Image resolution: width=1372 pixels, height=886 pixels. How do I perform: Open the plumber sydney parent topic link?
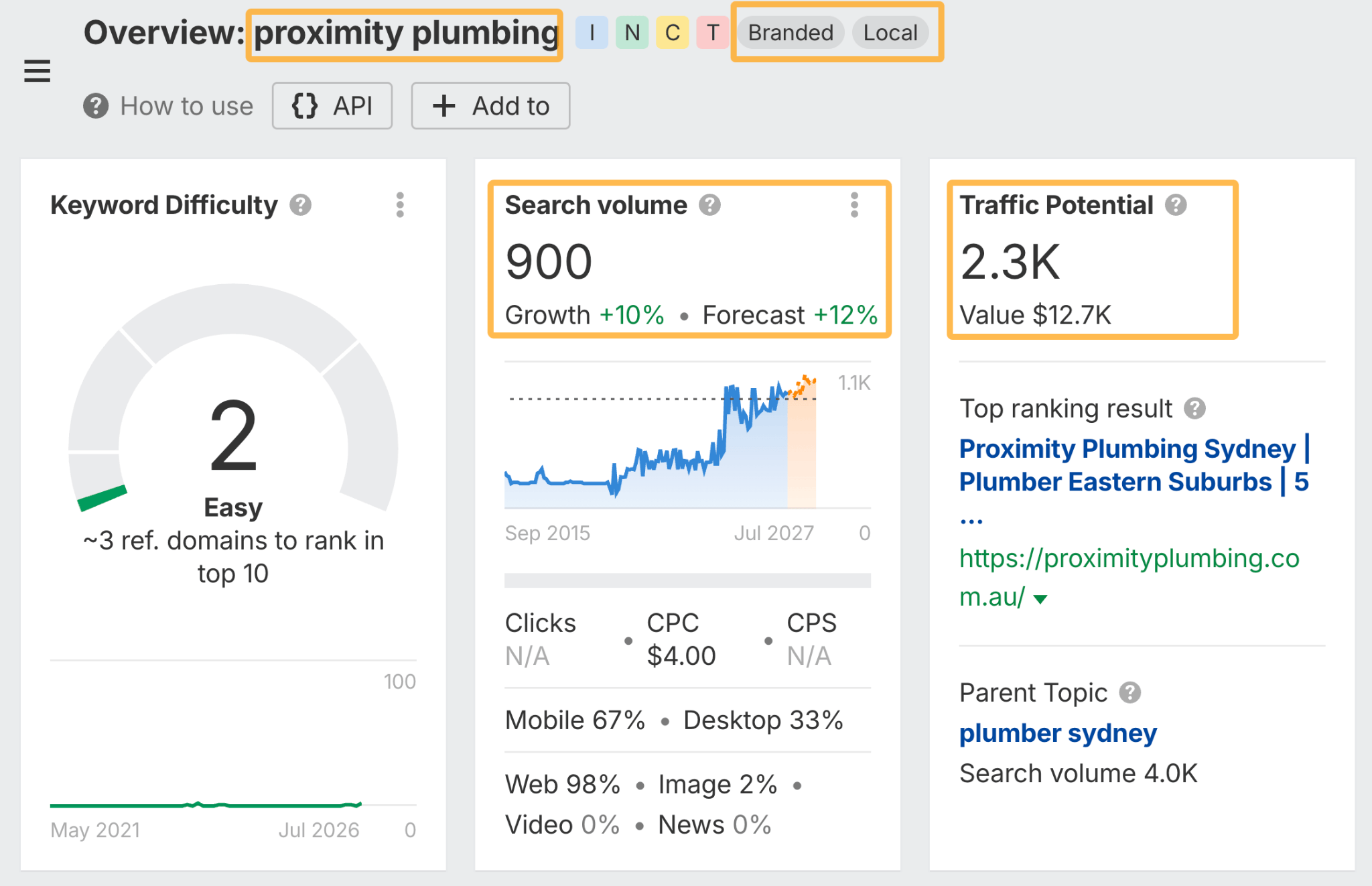(x=1058, y=733)
